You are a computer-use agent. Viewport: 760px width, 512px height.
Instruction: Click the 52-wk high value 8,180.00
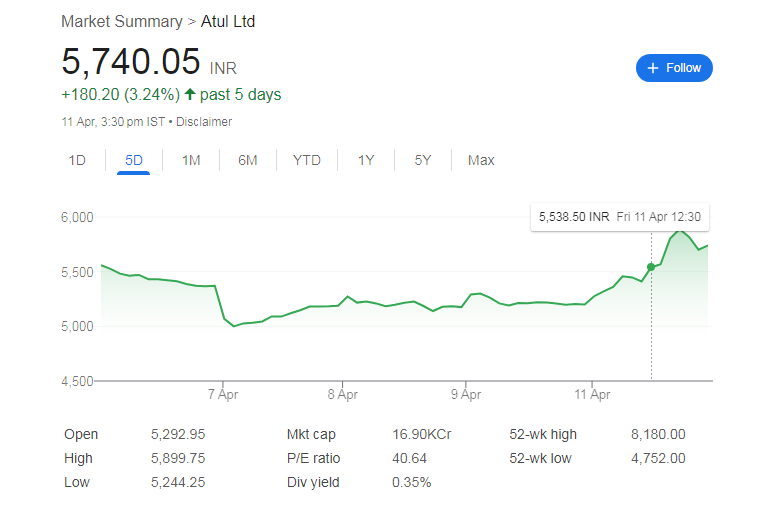pyautogui.click(x=657, y=435)
